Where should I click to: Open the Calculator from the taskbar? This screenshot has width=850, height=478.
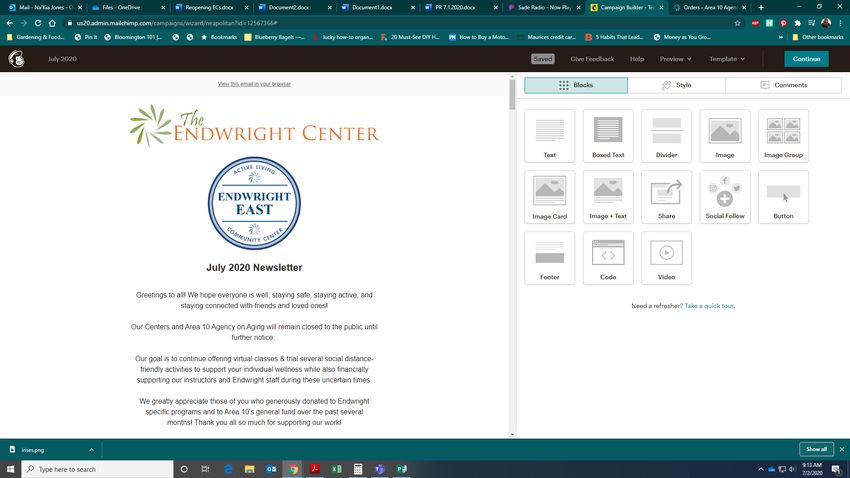358,469
